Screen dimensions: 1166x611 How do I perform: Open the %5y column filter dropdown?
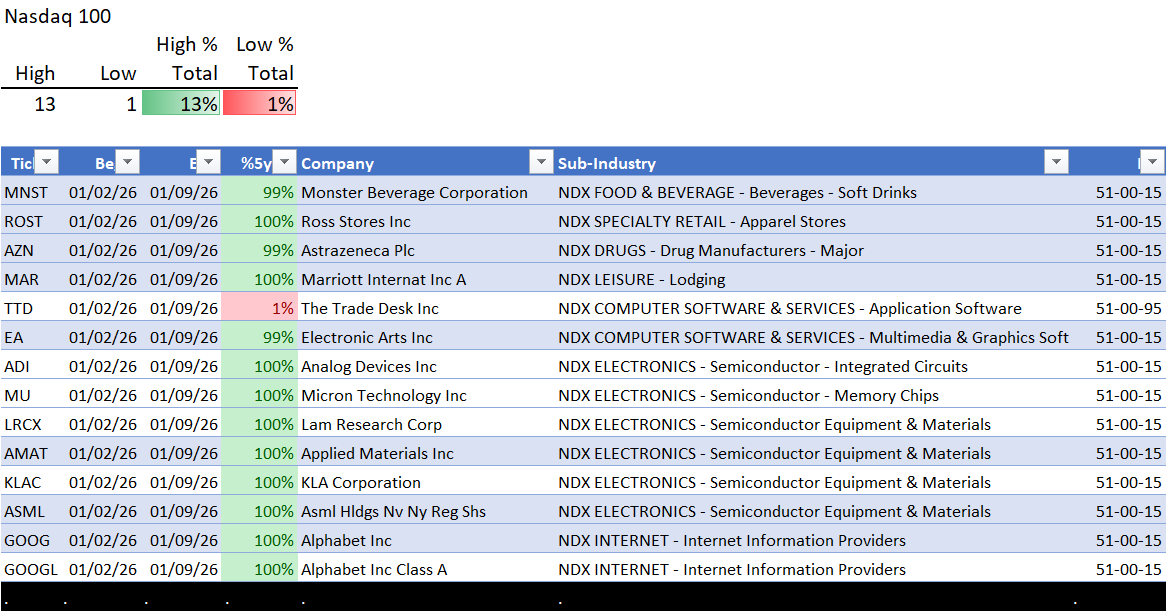coord(285,162)
